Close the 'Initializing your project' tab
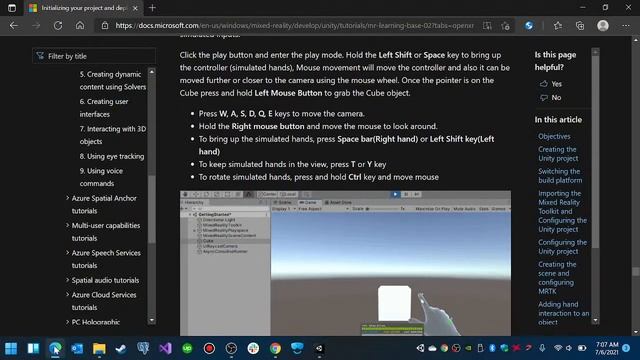The image size is (640, 360). click(x=135, y=8)
